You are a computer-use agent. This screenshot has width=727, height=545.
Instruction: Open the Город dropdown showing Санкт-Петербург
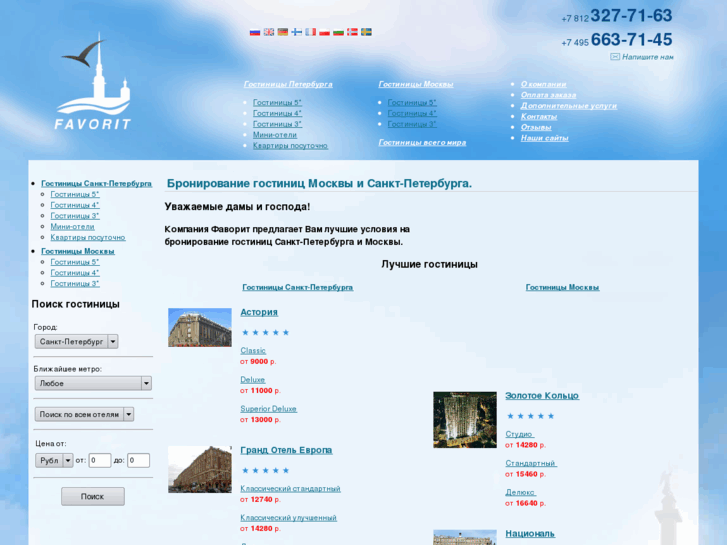coord(77,341)
